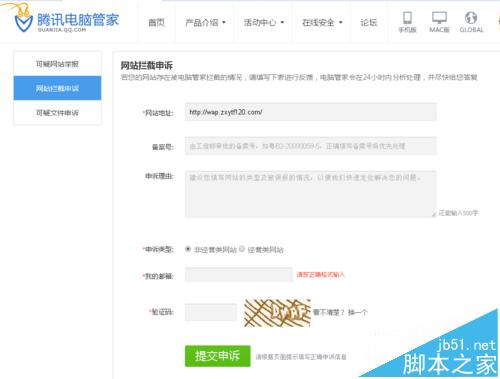Select the 网站拦截申诉 sidebar tab

coord(57,88)
